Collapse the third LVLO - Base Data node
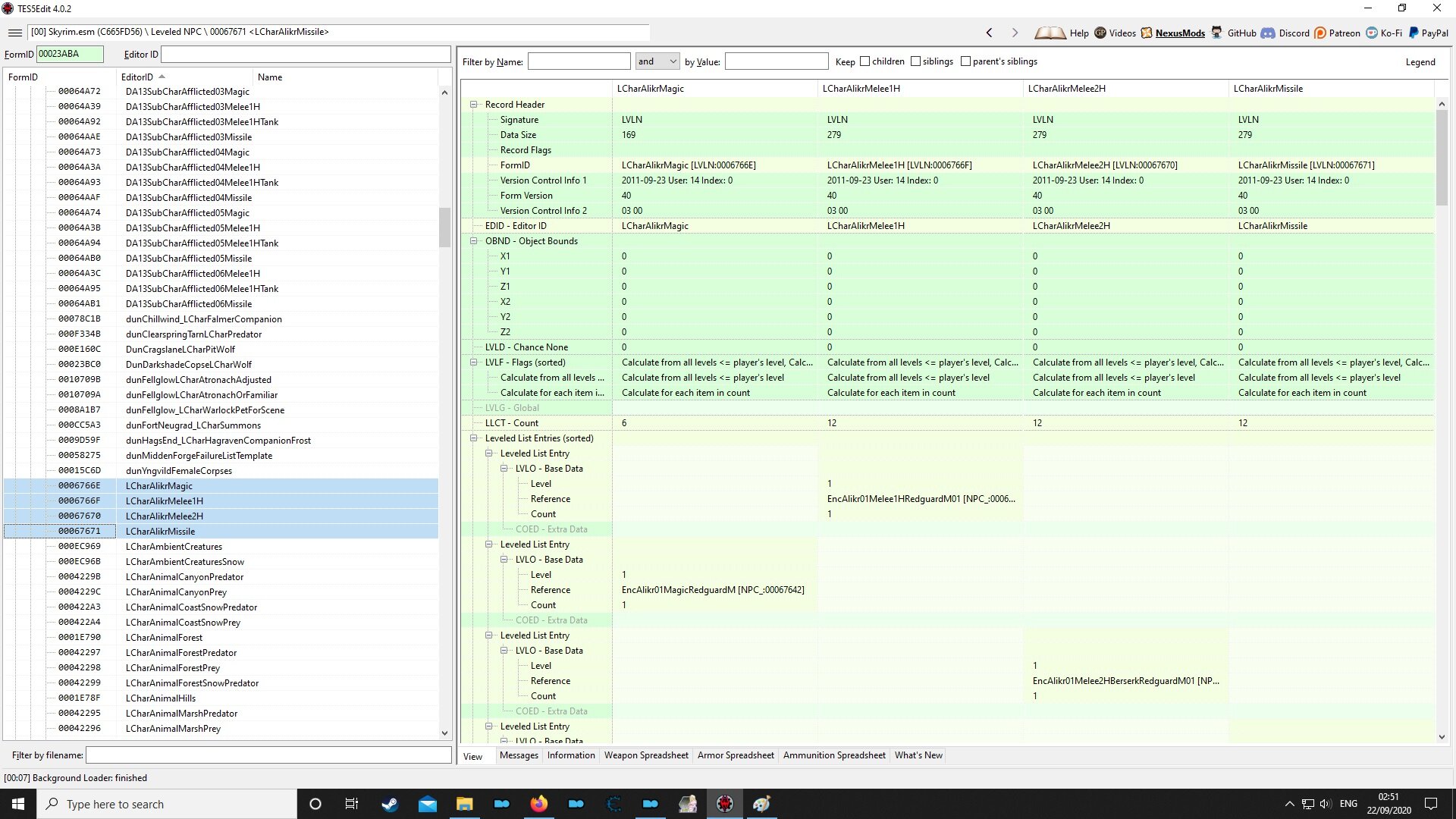1456x819 pixels. (504, 651)
